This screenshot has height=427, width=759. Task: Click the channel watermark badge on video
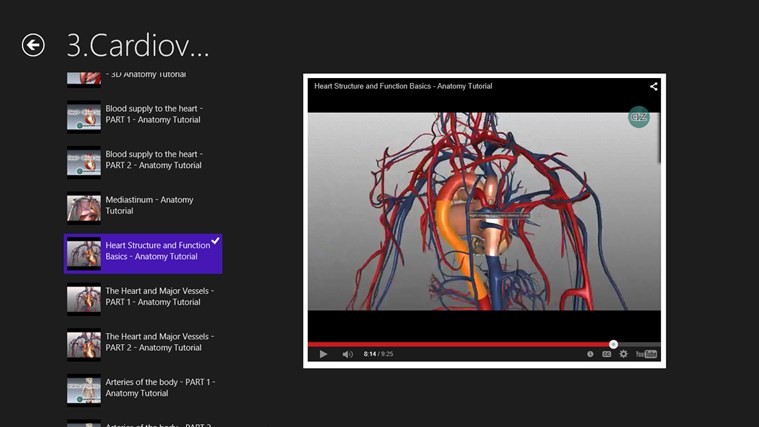tap(638, 117)
